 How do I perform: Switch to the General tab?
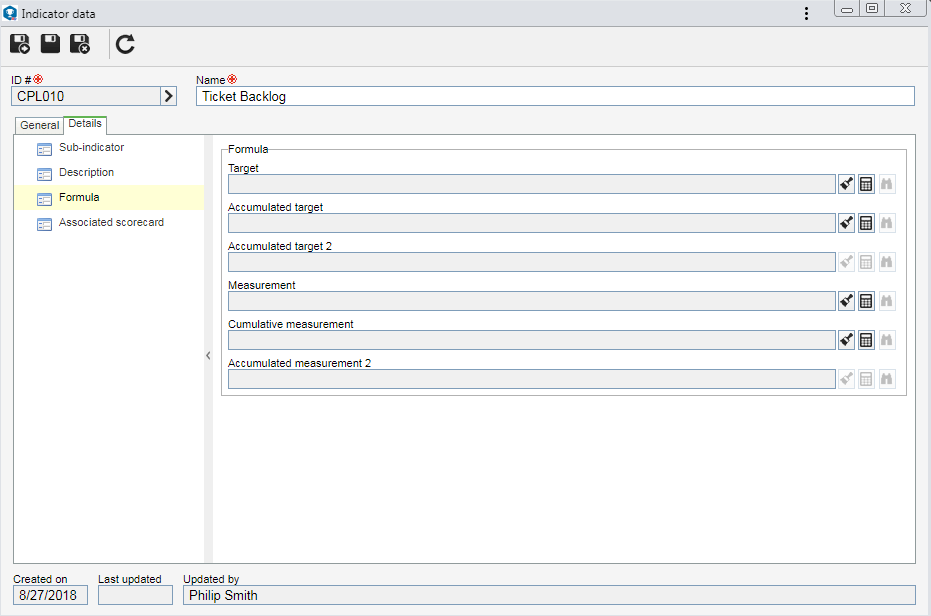click(39, 125)
